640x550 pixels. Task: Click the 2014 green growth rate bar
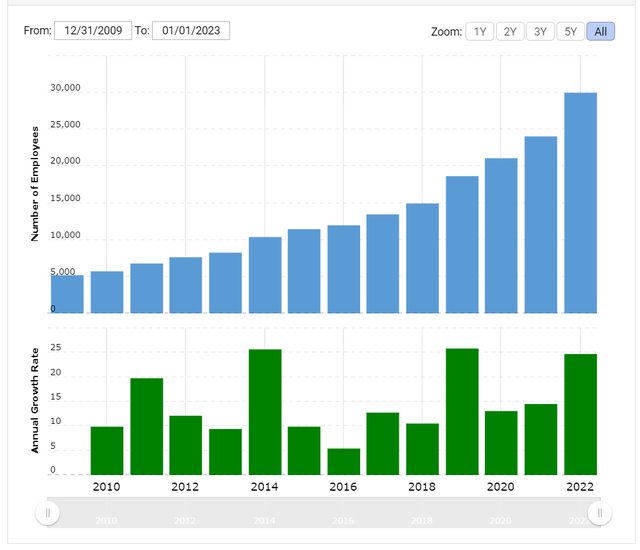coord(265,412)
